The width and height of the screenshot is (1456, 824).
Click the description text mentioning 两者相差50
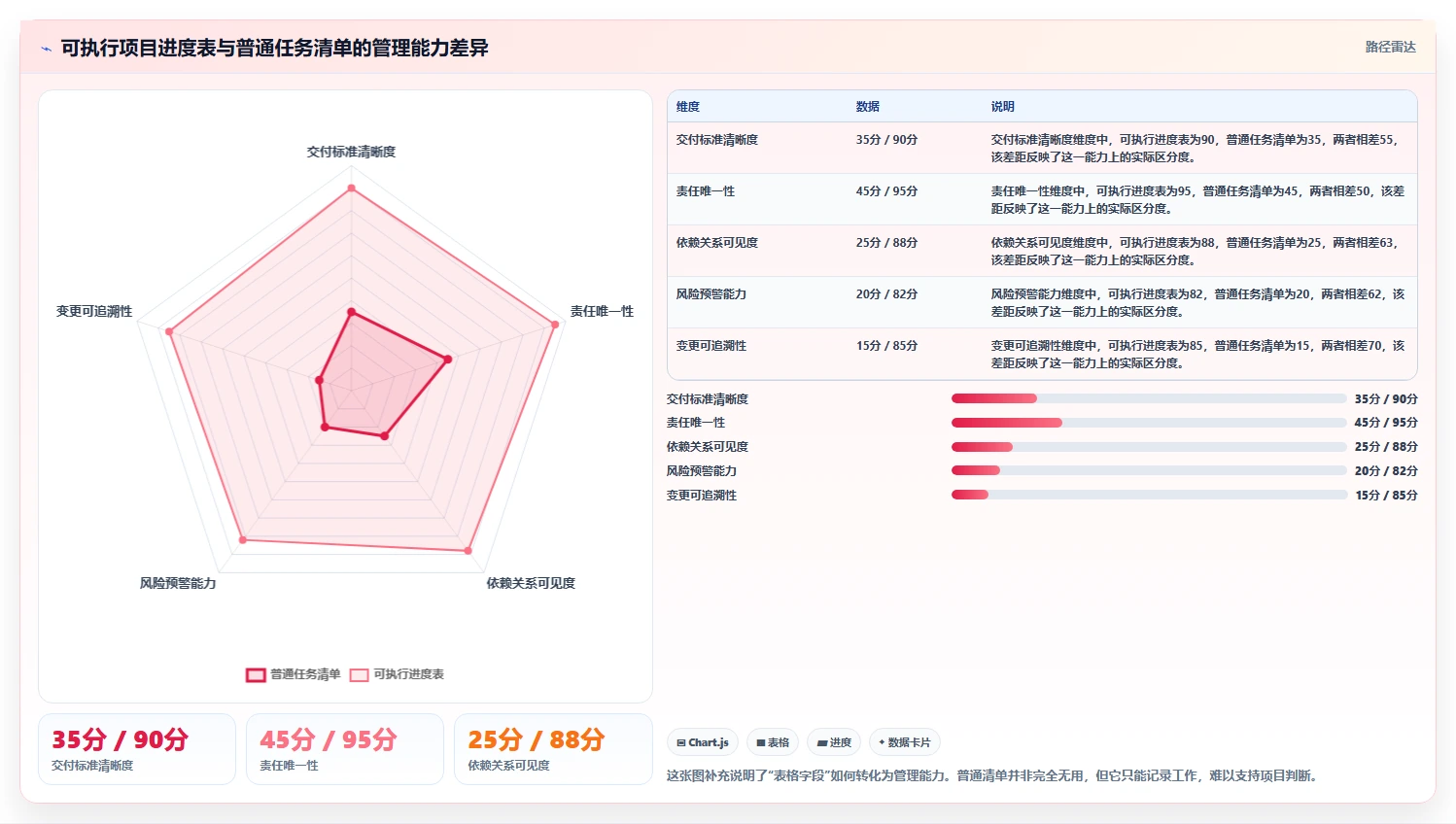1197,200
